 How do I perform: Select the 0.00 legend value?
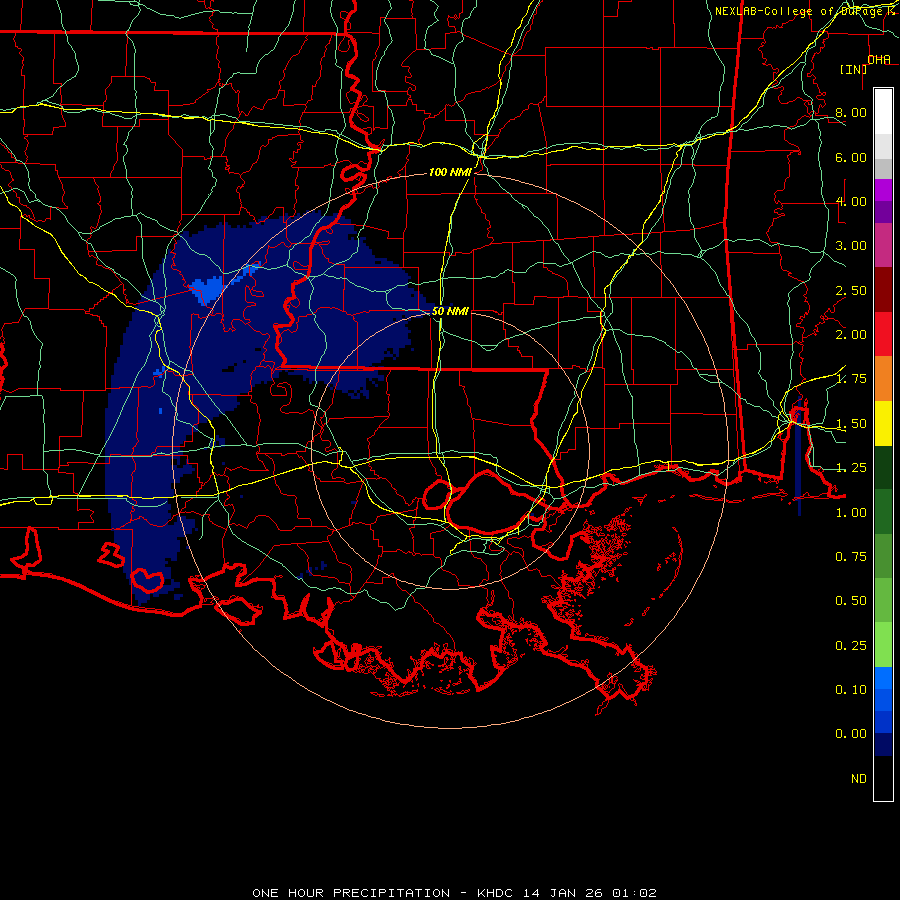tap(851, 734)
